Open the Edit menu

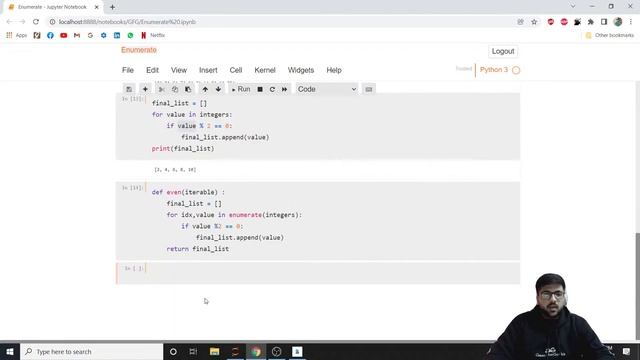click(152, 70)
